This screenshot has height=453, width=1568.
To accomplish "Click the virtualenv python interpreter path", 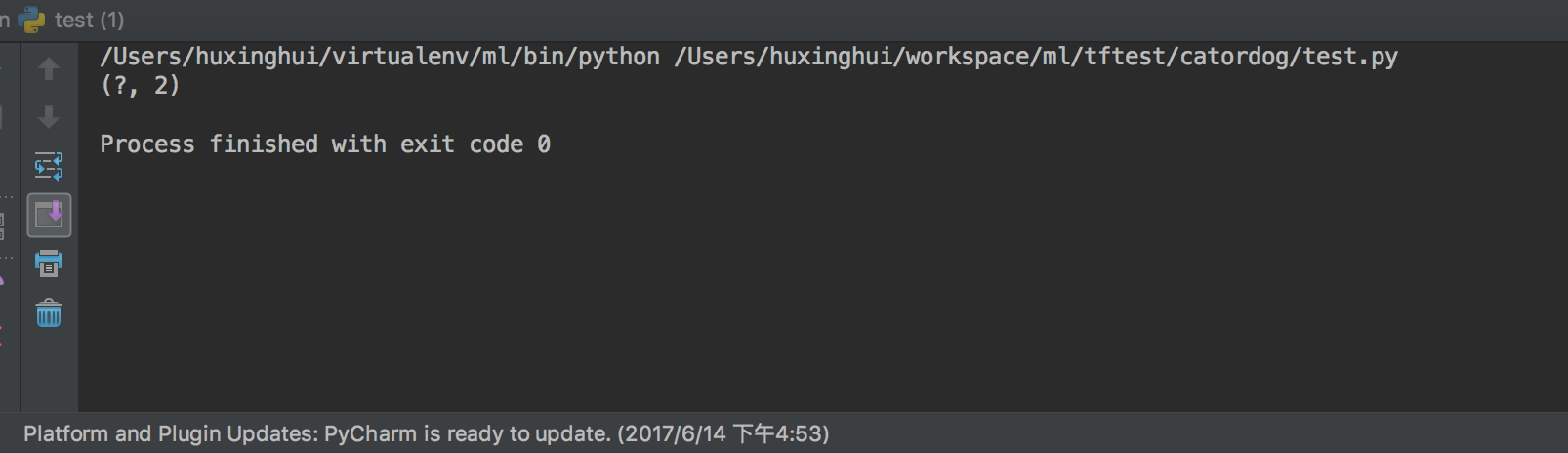I will (x=380, y=57).
